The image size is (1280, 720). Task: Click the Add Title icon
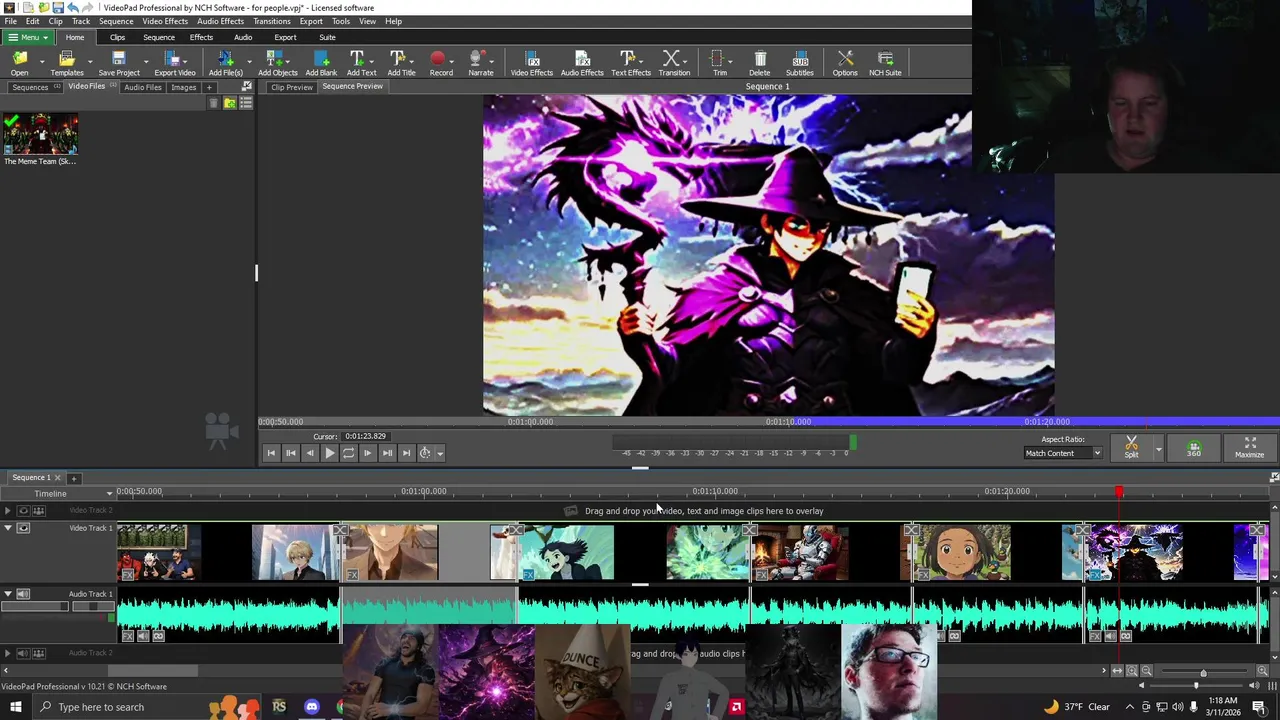pyautogui.click(x=401, y=63)
